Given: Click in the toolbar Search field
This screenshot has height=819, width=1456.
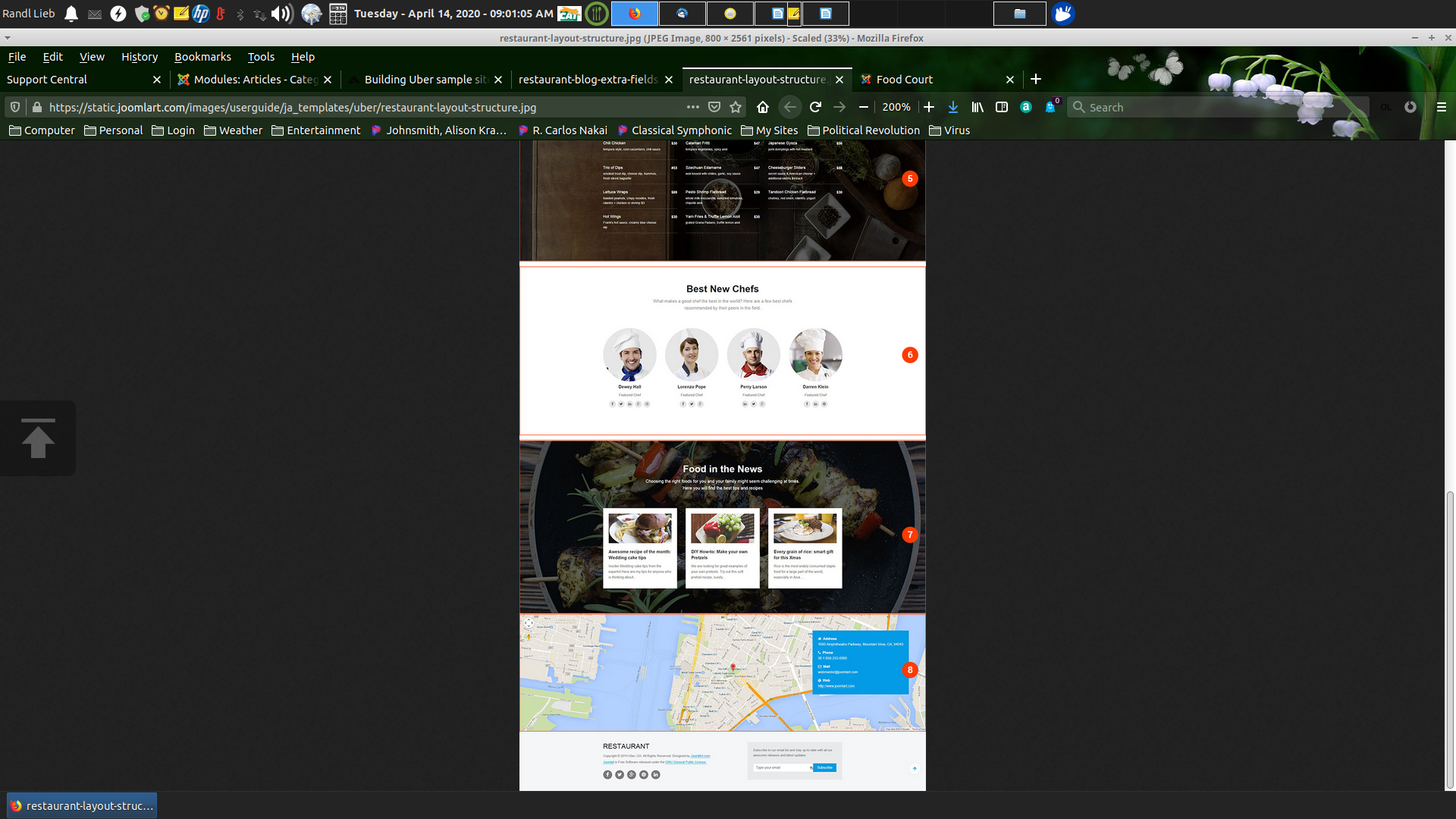Looking at the screenshot, I should 1213,107.
